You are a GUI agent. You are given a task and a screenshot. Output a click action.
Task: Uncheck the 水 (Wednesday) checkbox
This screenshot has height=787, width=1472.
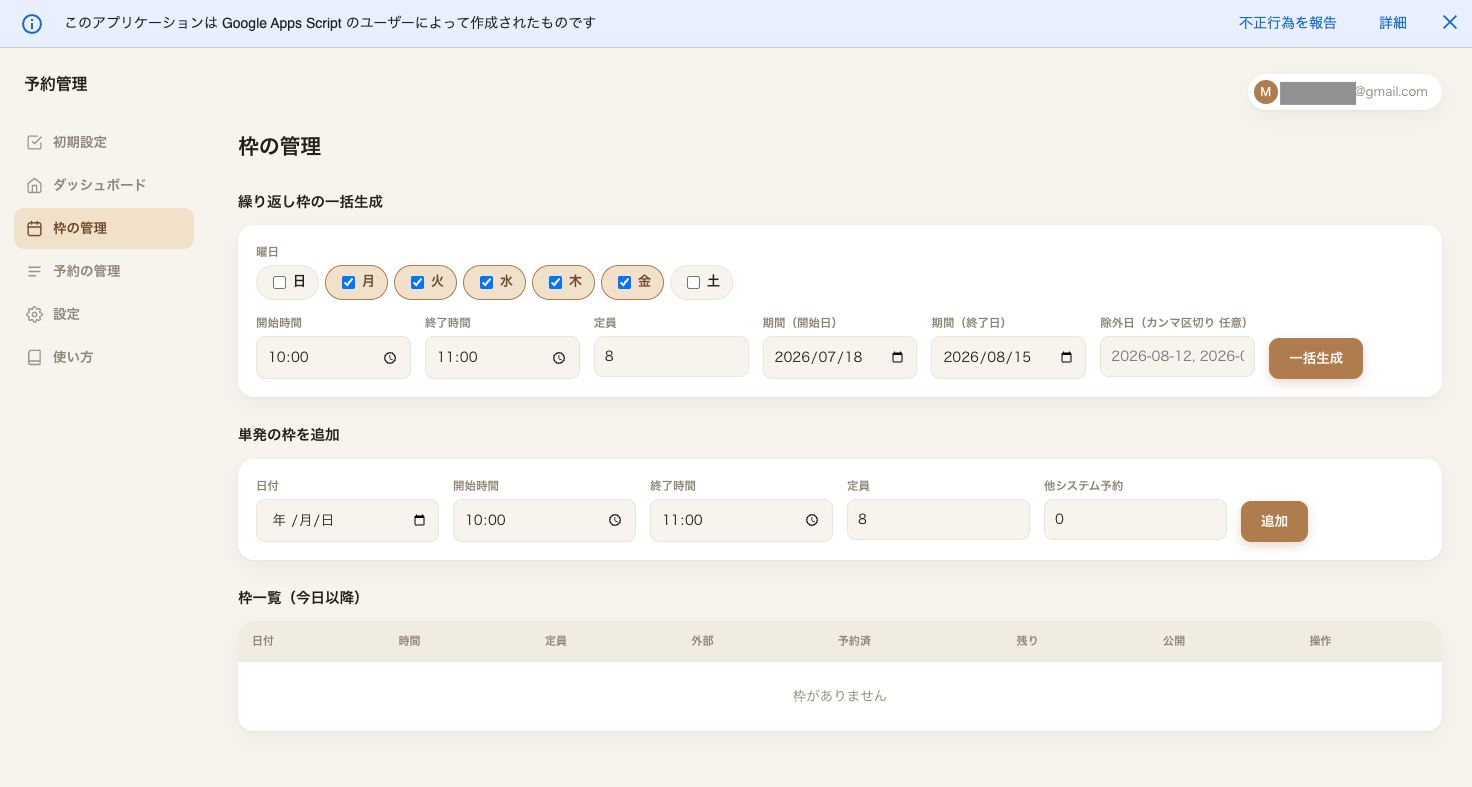coord(486,282)
